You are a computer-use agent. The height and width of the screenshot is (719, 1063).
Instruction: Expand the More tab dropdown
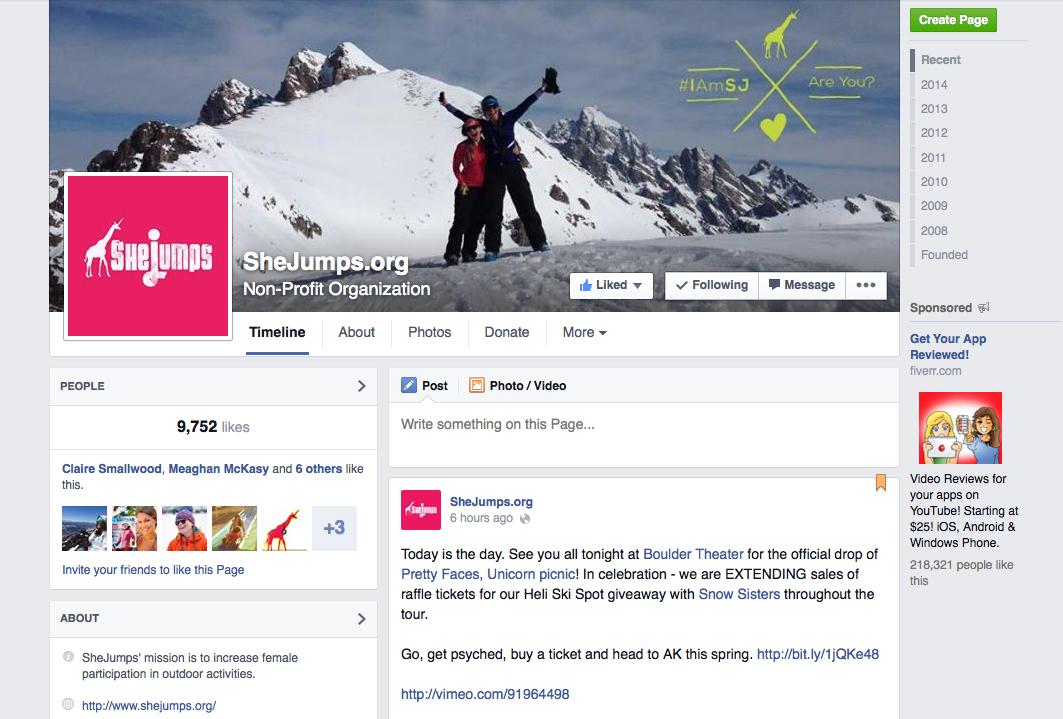[x=584, y=333]
